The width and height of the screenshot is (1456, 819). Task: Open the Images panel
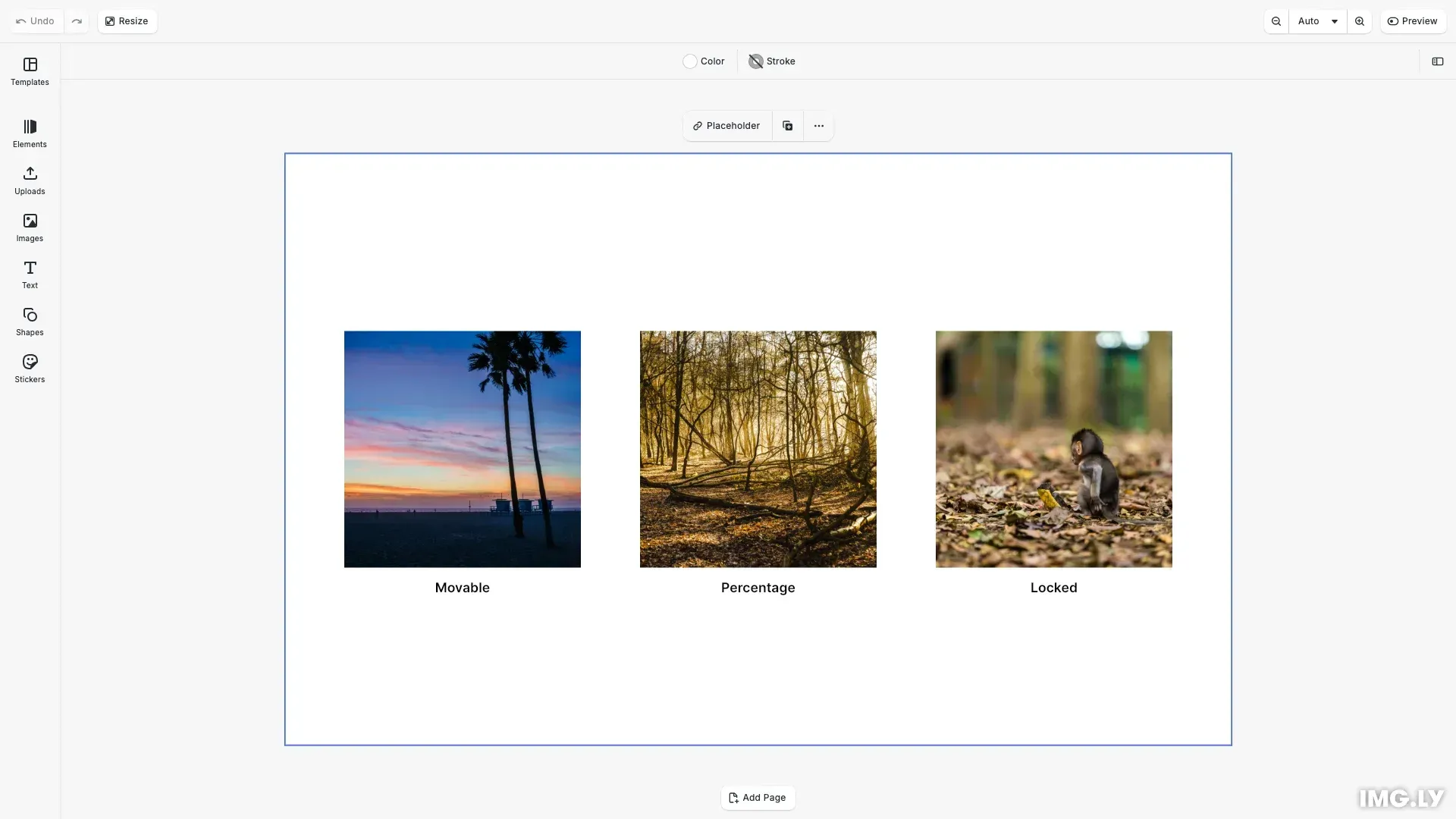pos(30,227)
